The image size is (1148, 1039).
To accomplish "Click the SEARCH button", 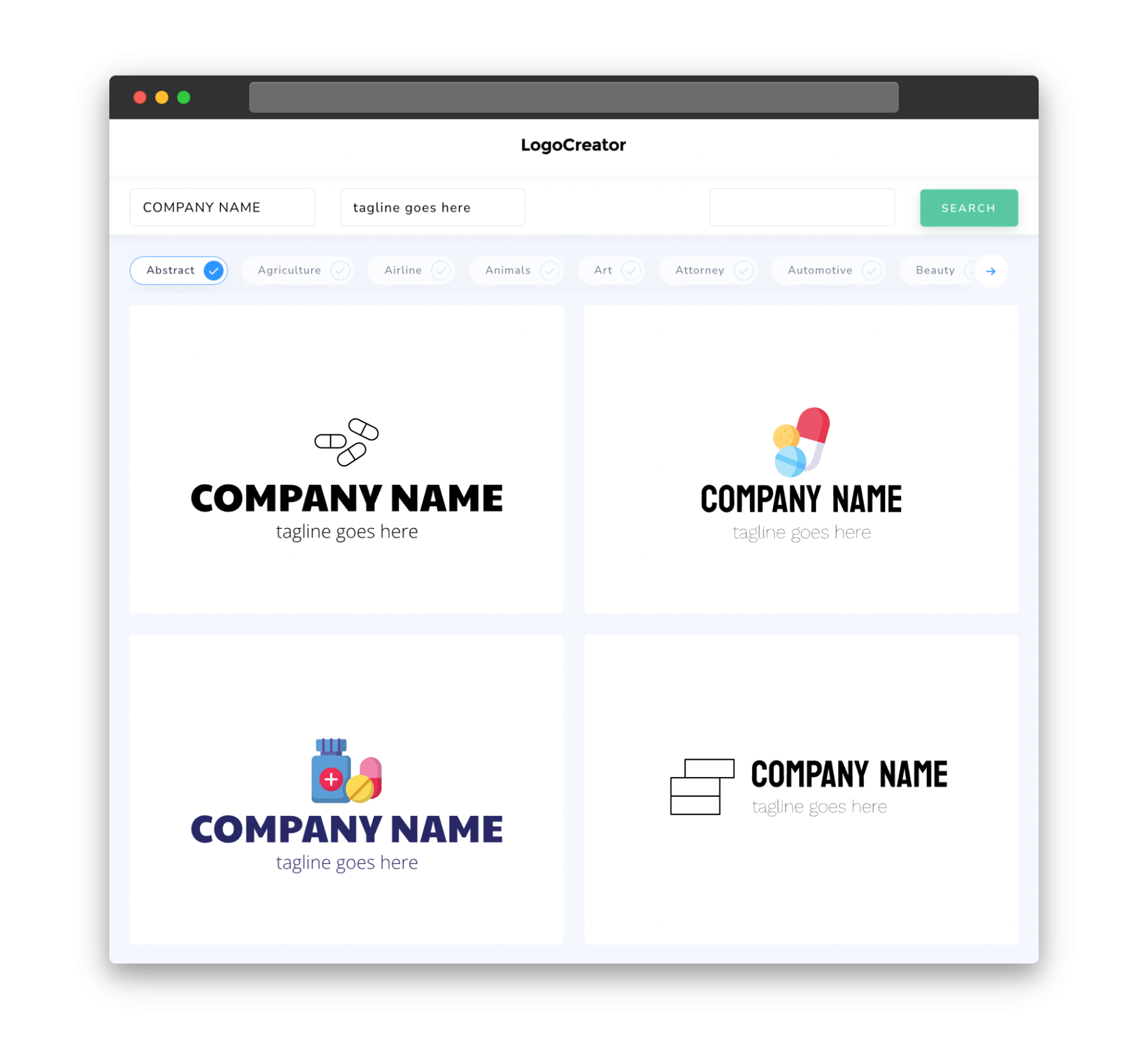I will 967,208.
